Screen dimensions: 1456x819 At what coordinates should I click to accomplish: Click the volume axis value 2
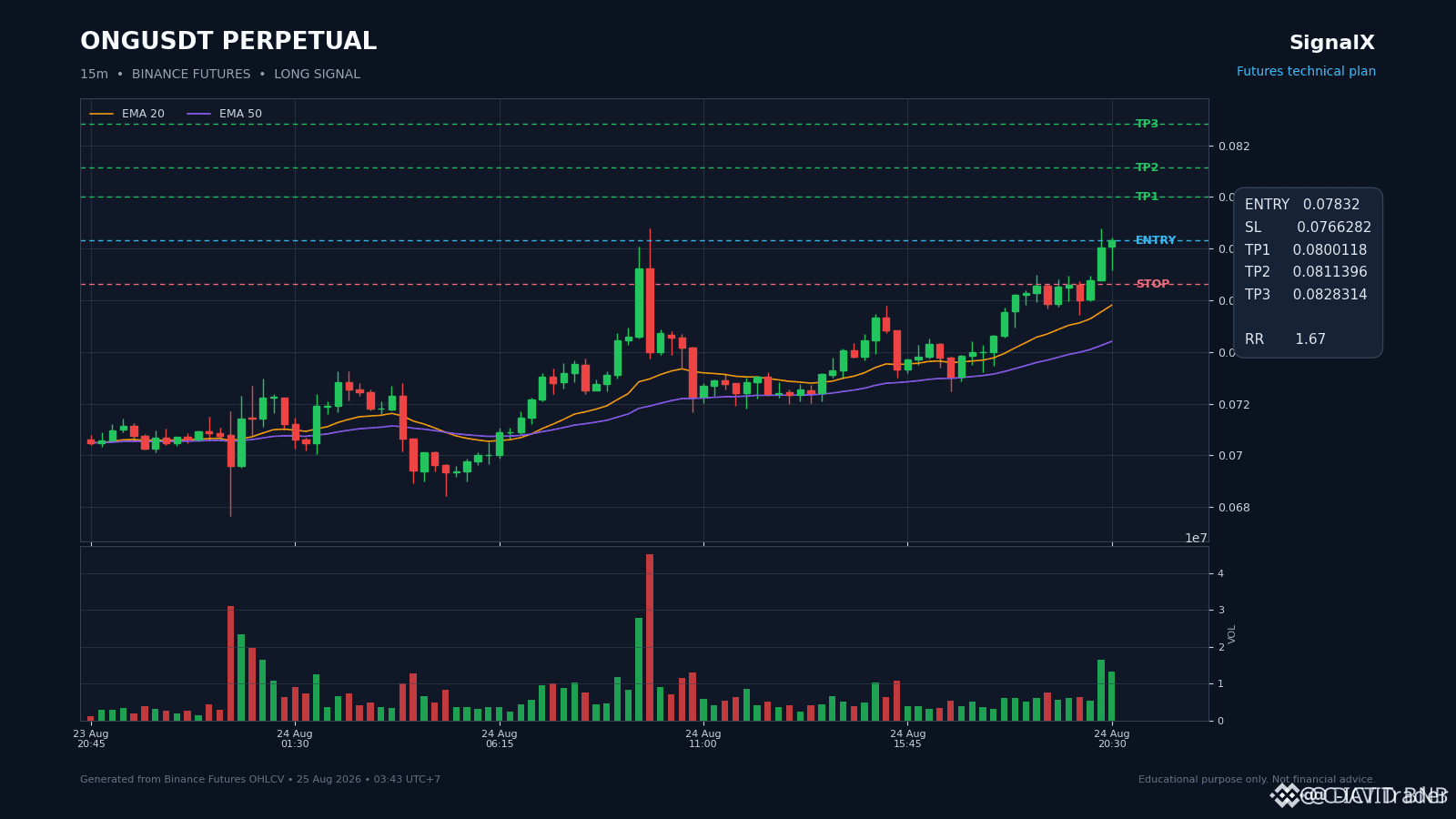(x=1221, y=647)
